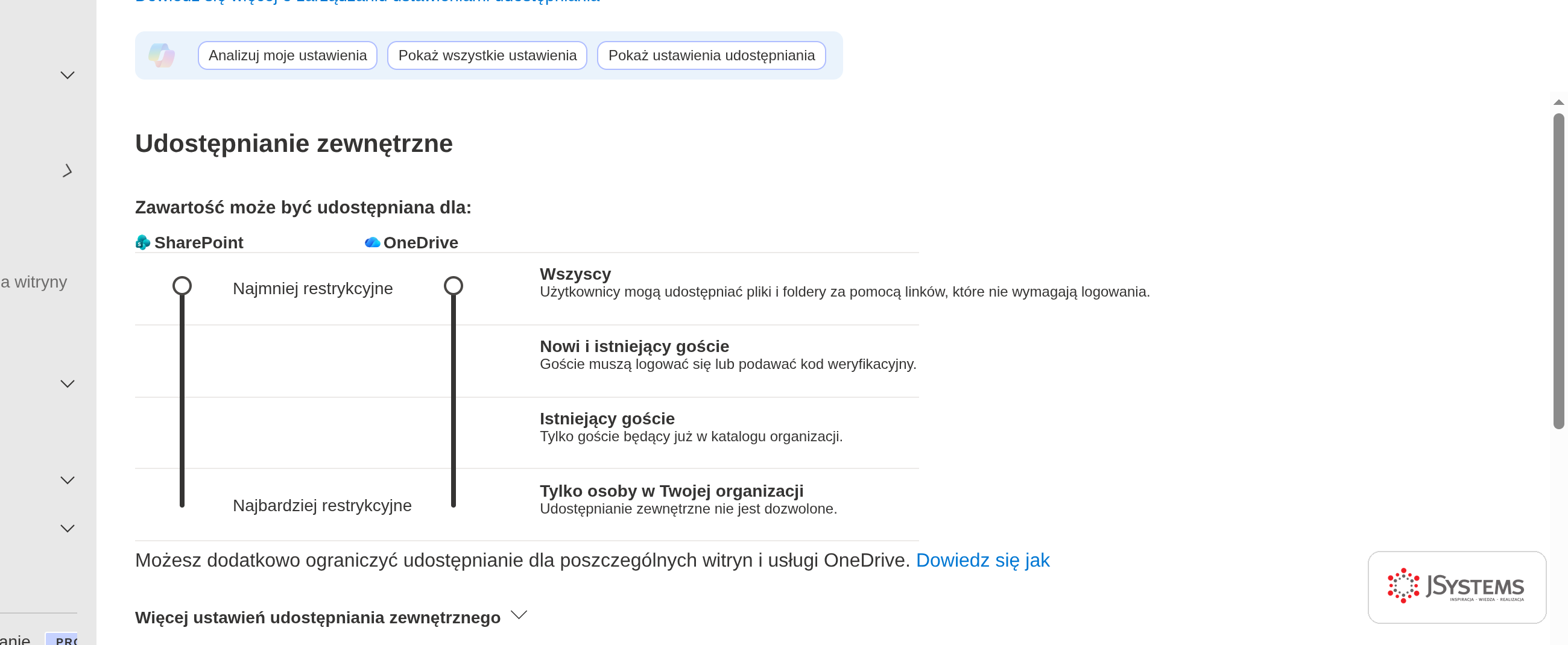Select the SharePoint slider handle at Wszyscy
This screenshot has height=645, width=1568.
(x=182, y=285)
